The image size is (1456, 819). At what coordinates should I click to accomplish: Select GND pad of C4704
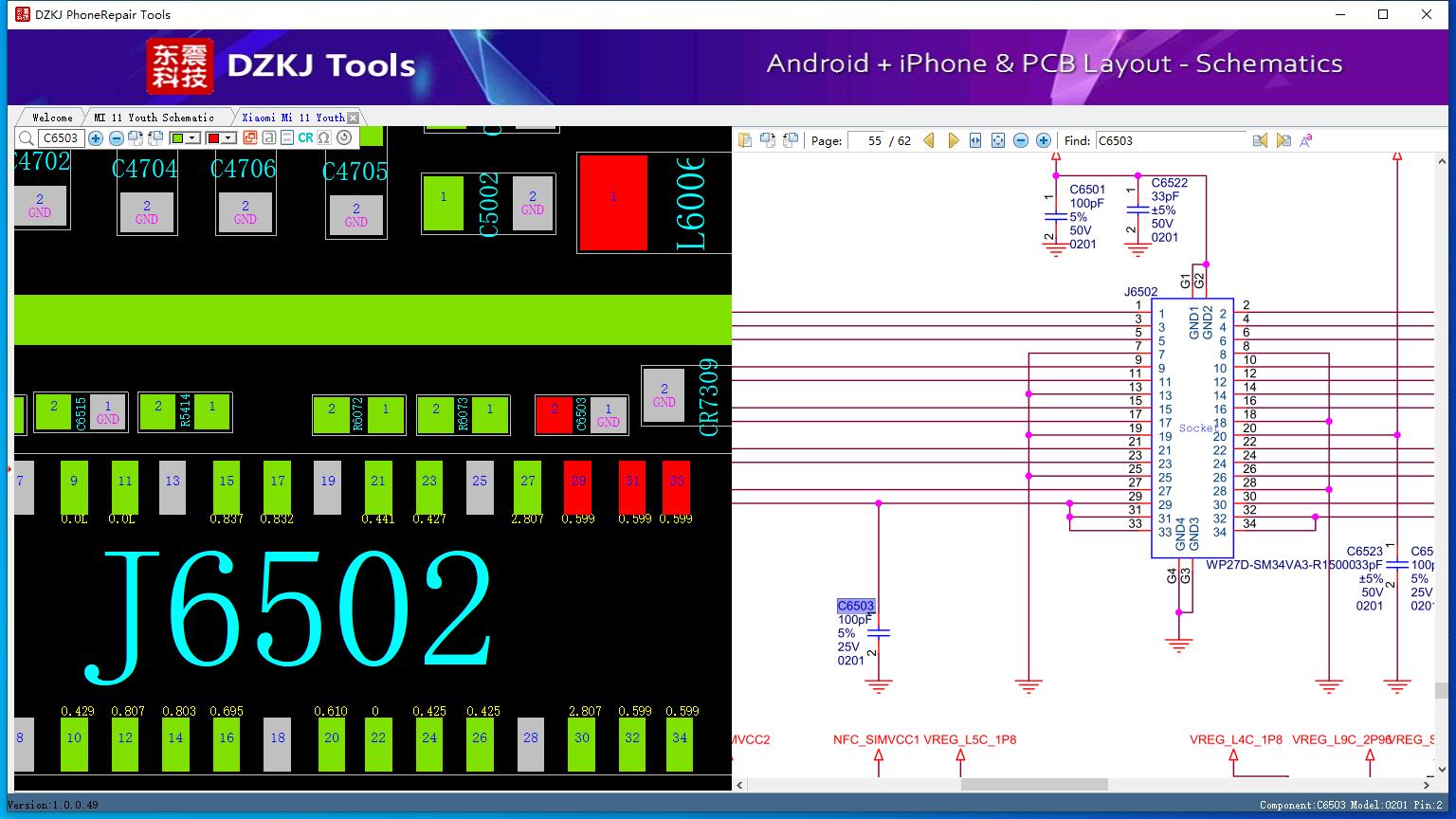click(147, 212)
